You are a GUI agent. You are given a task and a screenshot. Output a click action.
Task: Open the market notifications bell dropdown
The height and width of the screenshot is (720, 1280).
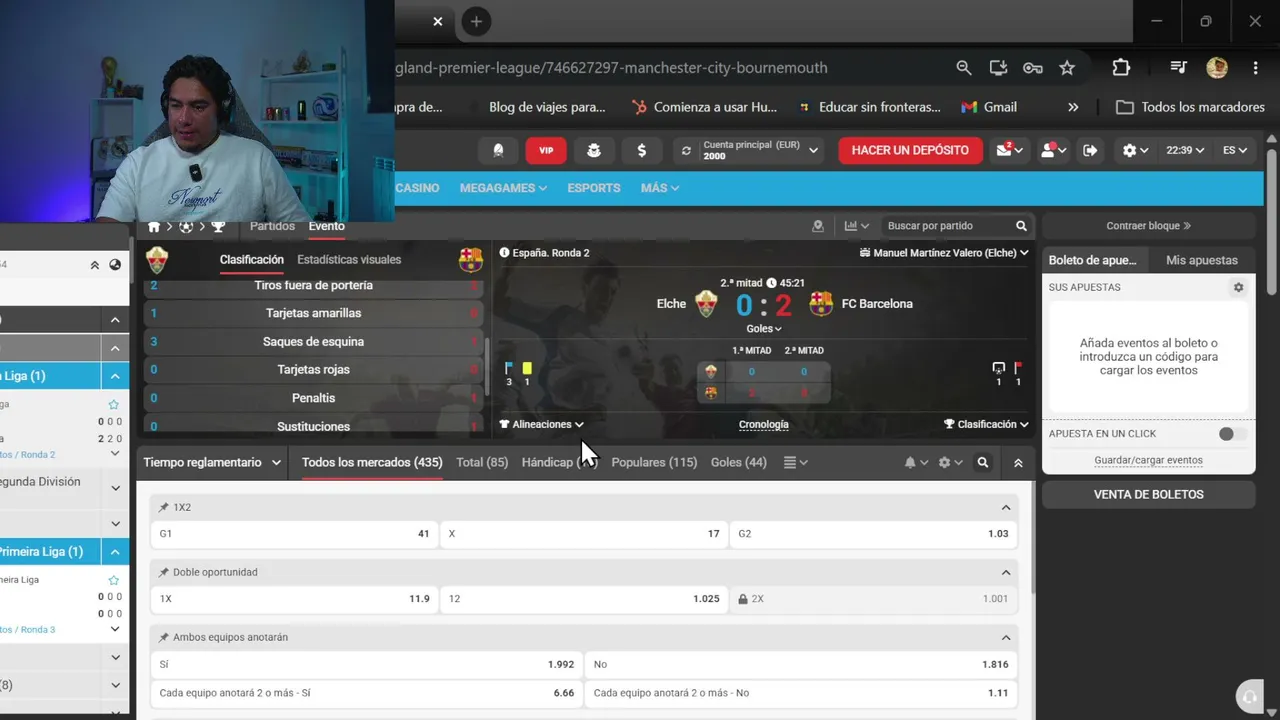(x=916, y=463)
